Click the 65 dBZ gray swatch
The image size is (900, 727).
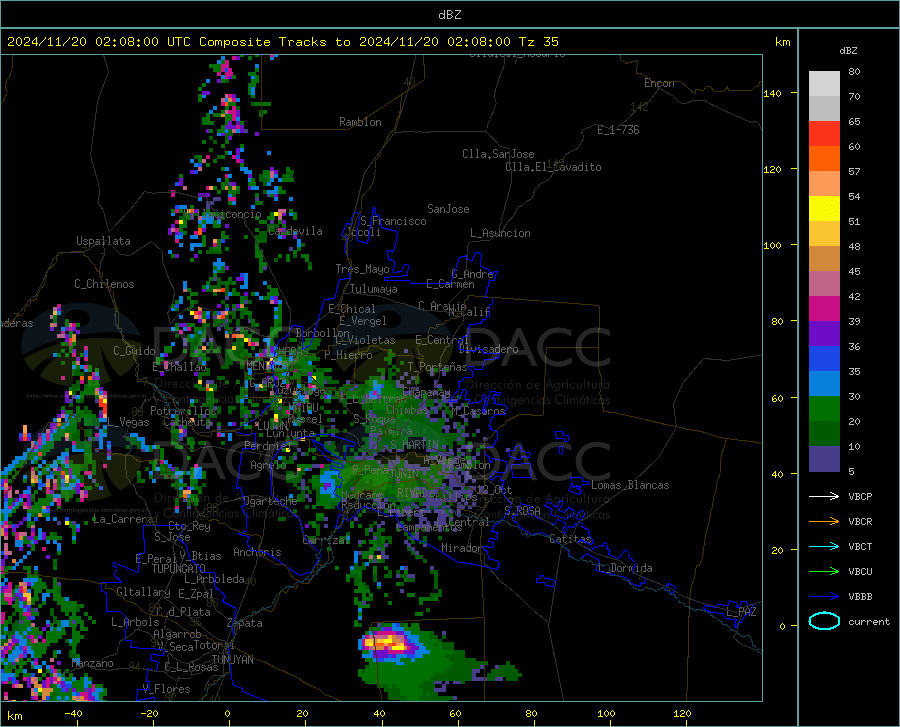pyautogui.click(x=824, y=108)
